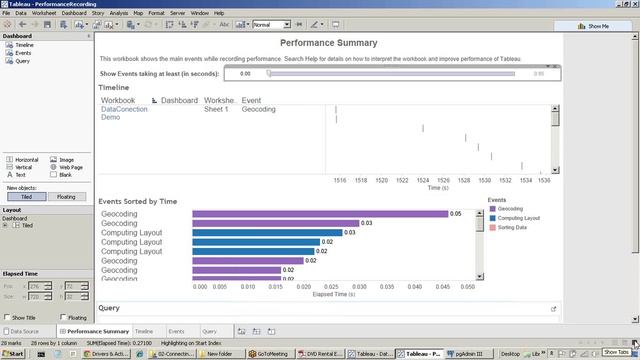Viewport: 640px width, 360px height.
Task: Click the New Worksheet toolbar icon
Action: coord(79,24)
